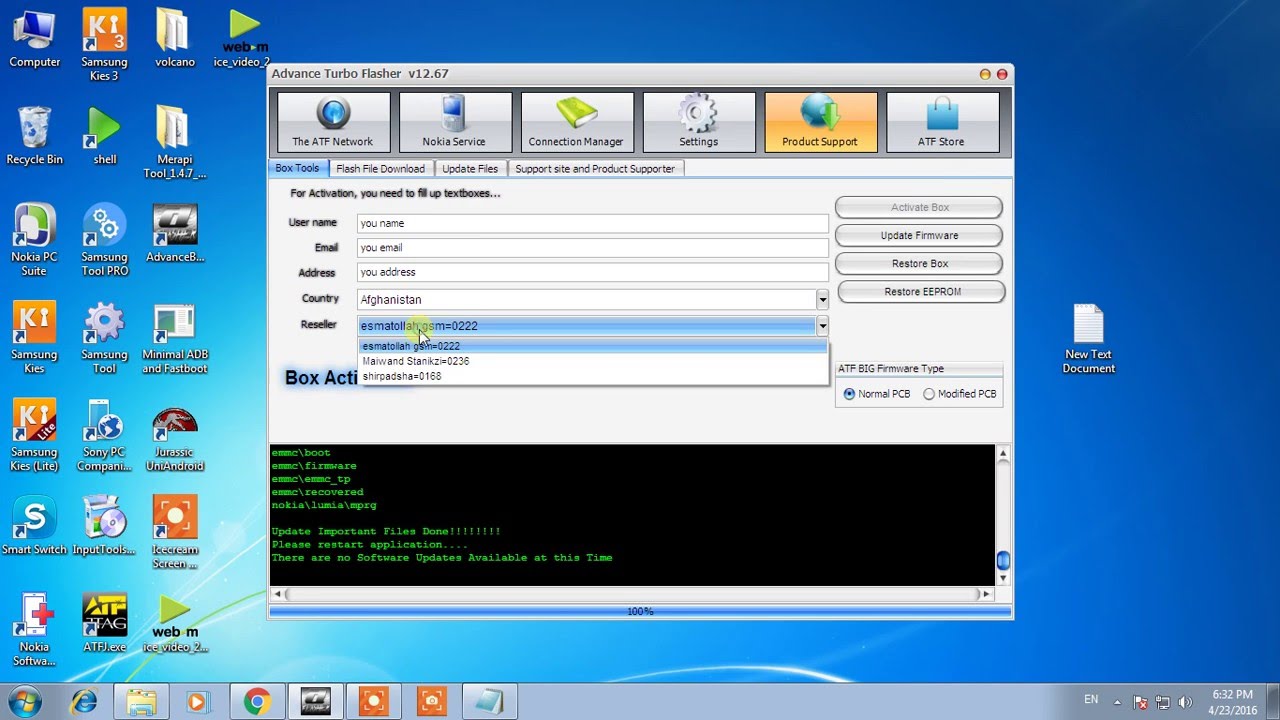Viewport: 1280px width, 720px height.
Task: Open the EN language indicator in the taskbar
Action: (x=1090, y=700)
